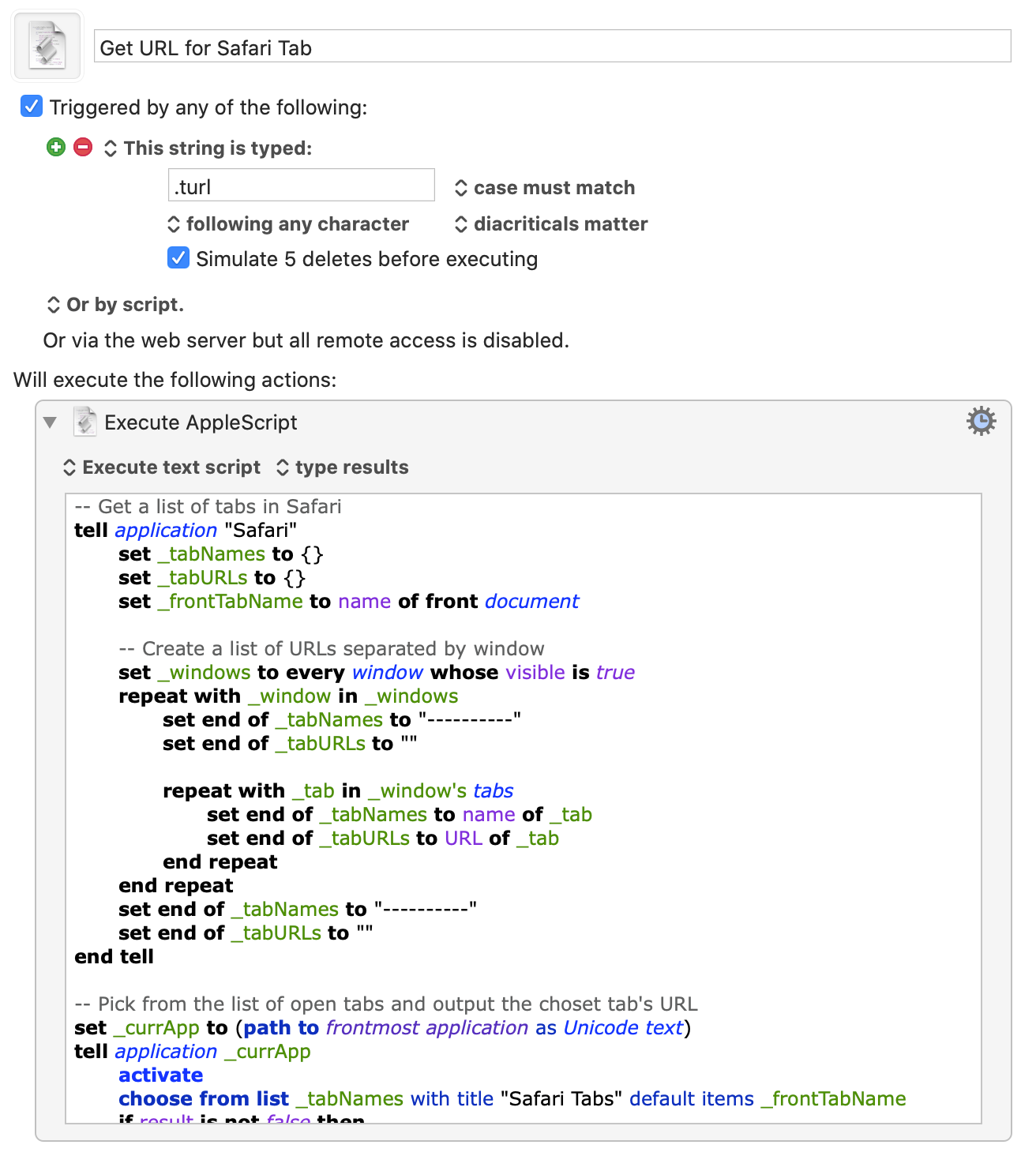Viewport: 1036px width, 1156px height.
Task: Click the 'Execute AppleScript' action title
Action: pyautogui.click(x=201, y=422)
